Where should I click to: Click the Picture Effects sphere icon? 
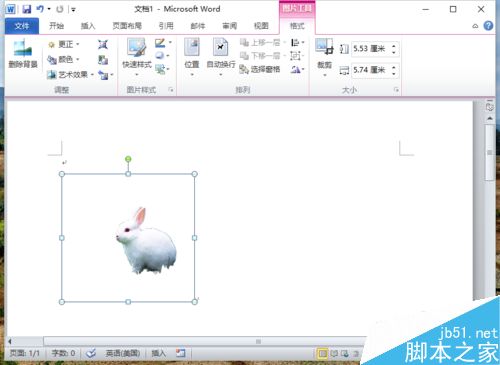(x=160, y=55)
